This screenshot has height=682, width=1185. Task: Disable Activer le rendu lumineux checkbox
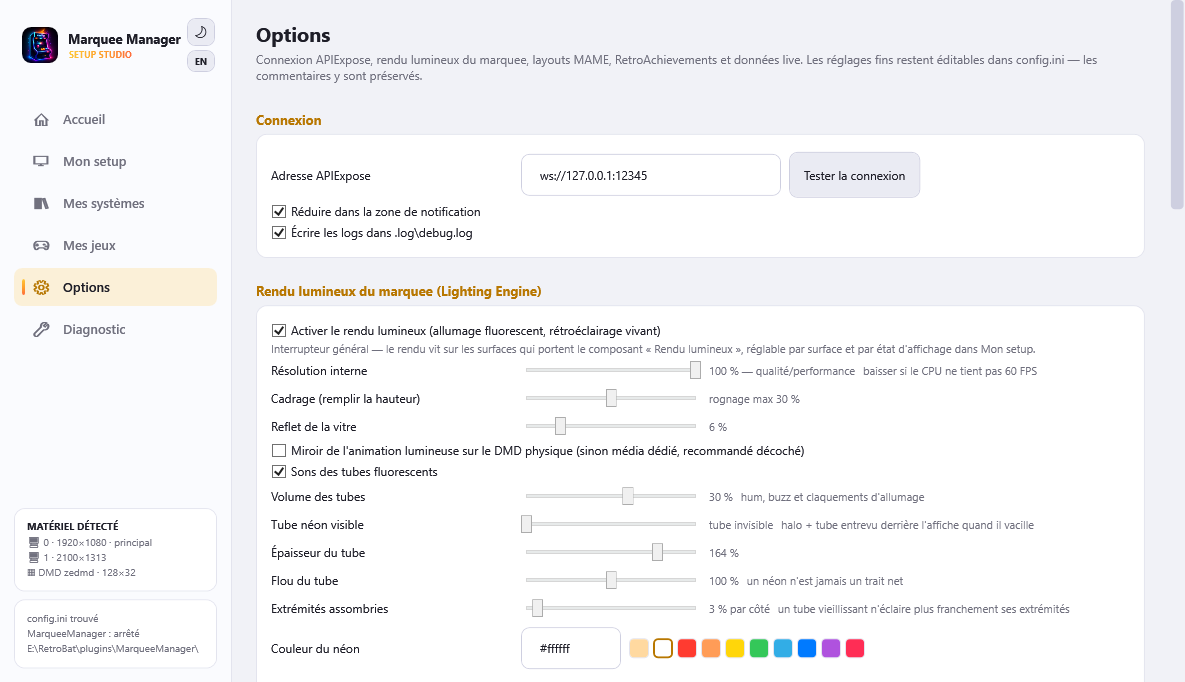click(x=279, y=330)
